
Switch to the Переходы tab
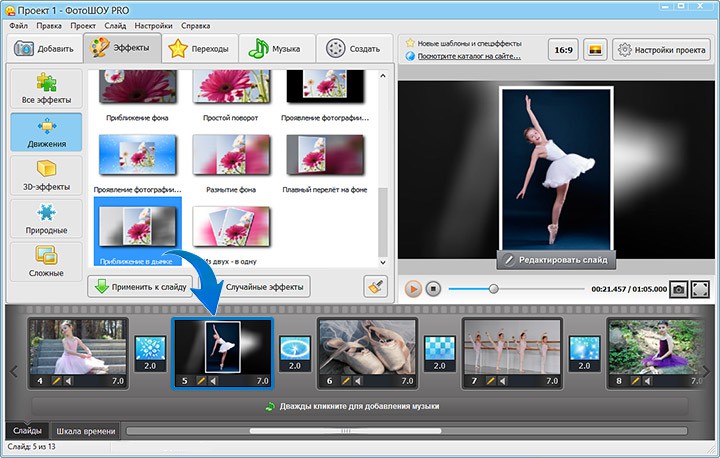200,48
